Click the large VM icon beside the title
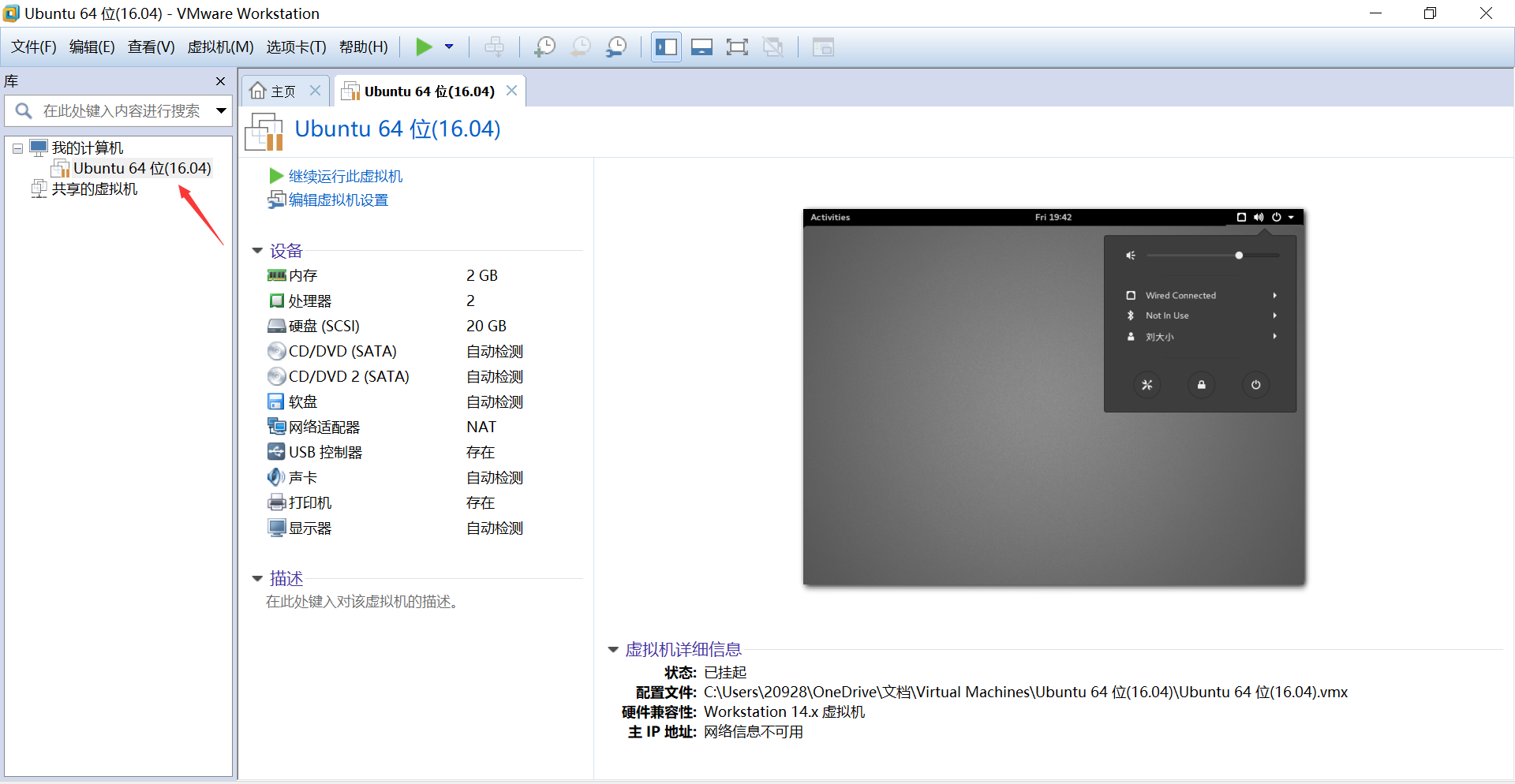The image size is (1515, 784). tap(264, 131)
